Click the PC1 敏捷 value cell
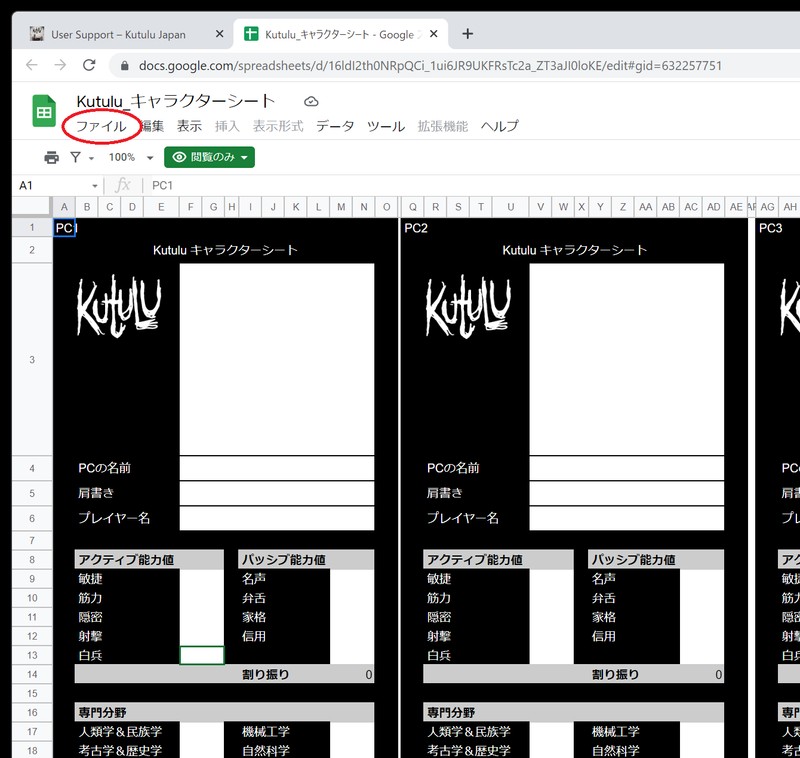800x758 pixels. point(202,579)
